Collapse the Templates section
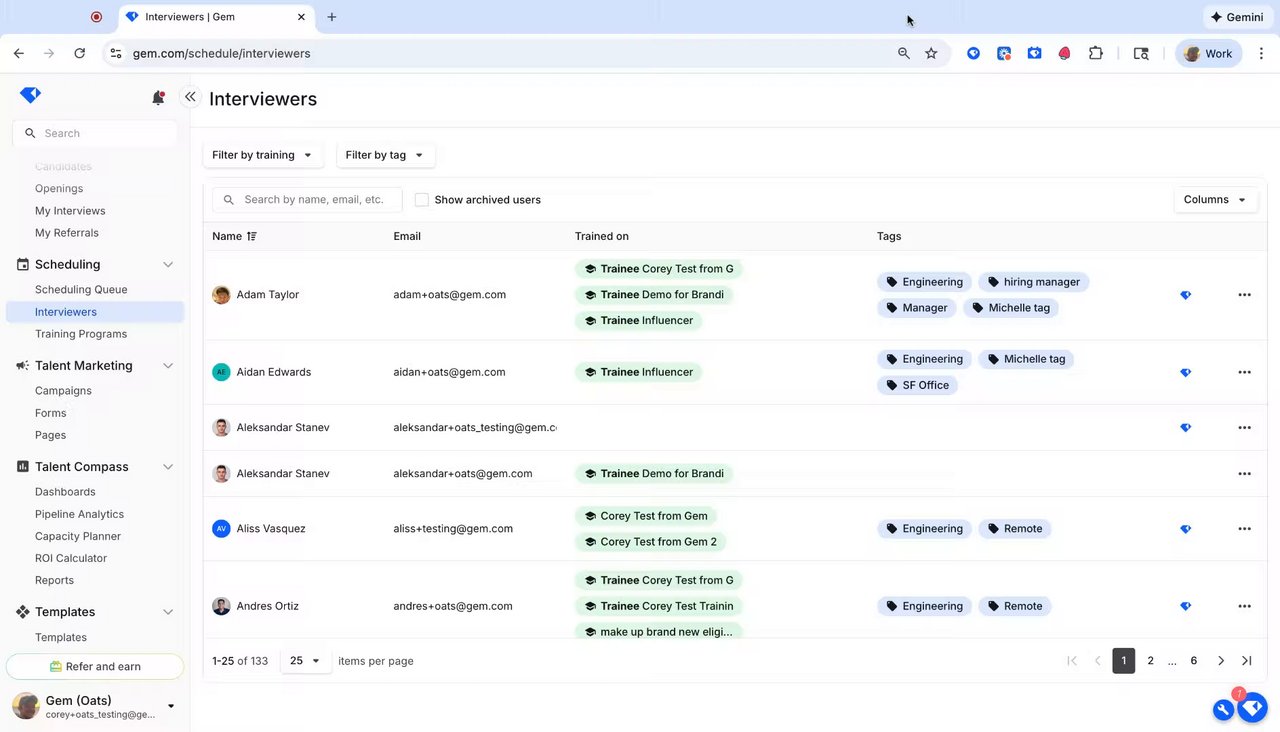The height and width of the screenshot is (732, 1280). tap(168, 612)
